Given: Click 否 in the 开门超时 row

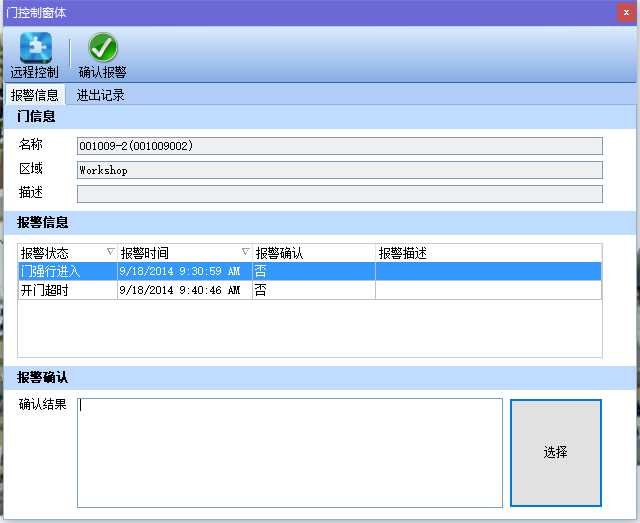Looking at the screenshot, I should [261, 290].
